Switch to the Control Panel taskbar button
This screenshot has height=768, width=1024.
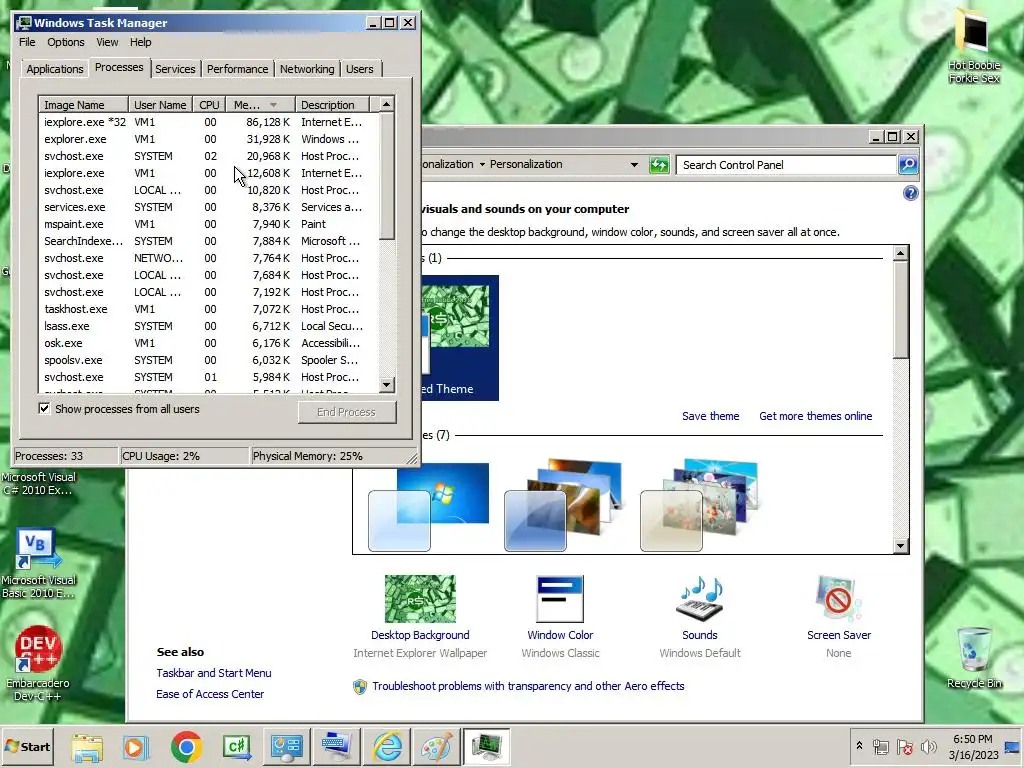pyautogui.click(x=287, y=746)
